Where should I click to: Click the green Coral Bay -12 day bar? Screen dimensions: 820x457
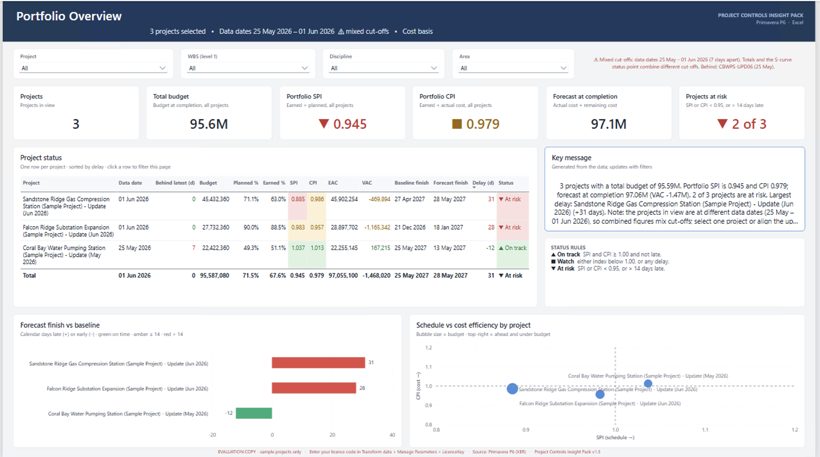[254, 413]
